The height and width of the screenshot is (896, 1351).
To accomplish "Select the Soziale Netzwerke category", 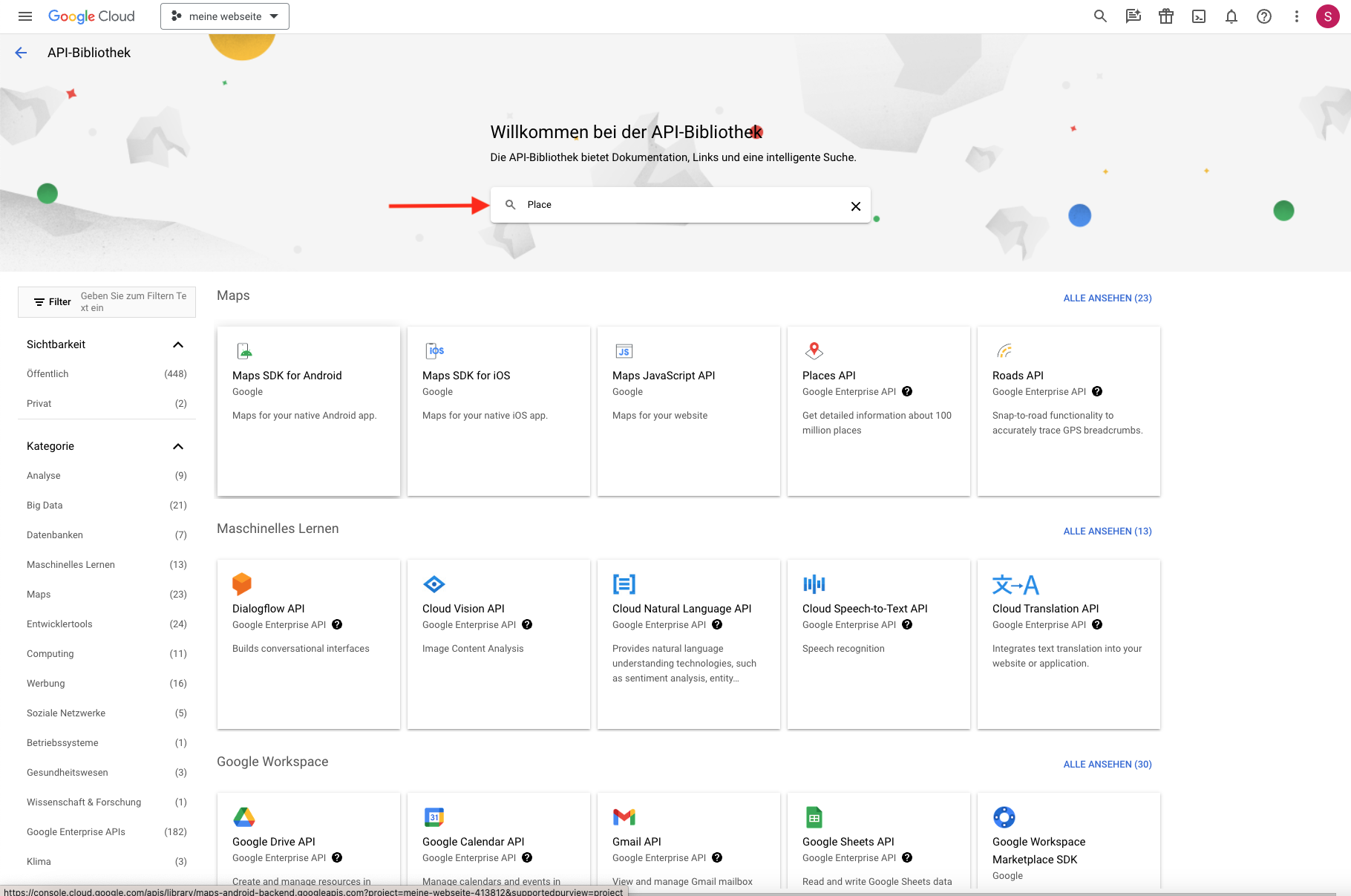I will 107,713.
